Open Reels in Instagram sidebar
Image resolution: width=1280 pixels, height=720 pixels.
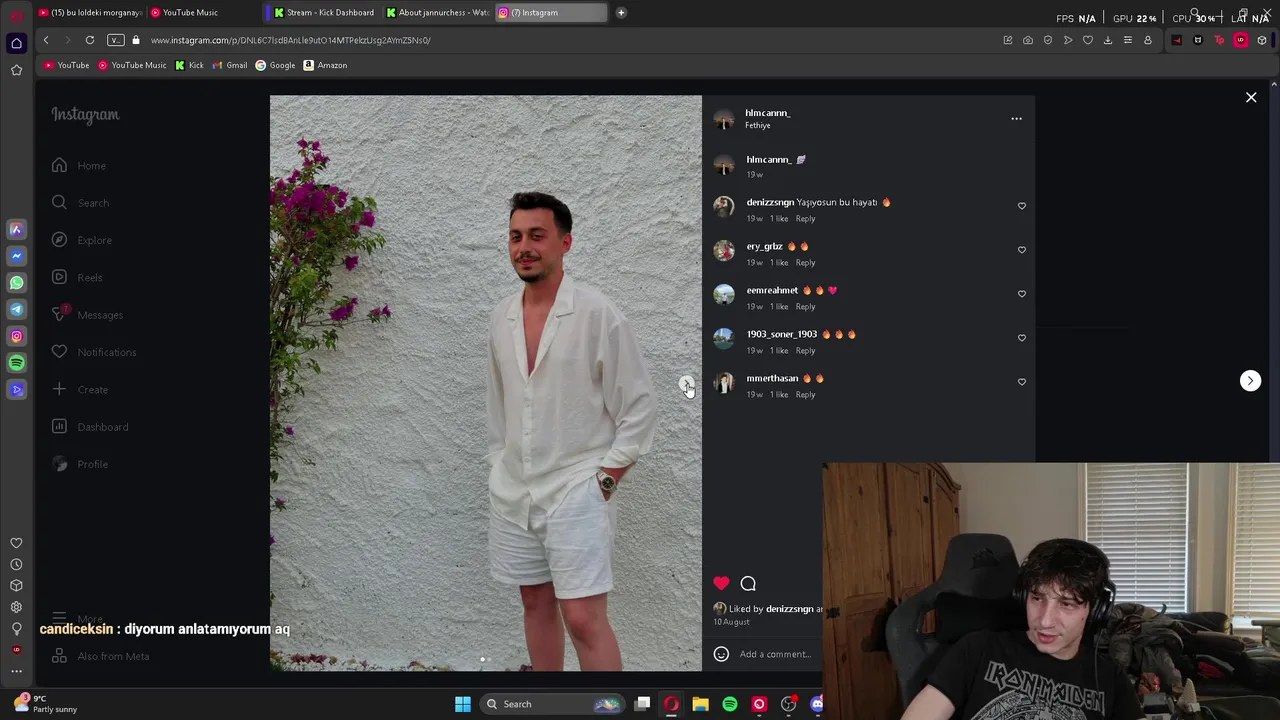pyautogui.click(x=77, y=277)
